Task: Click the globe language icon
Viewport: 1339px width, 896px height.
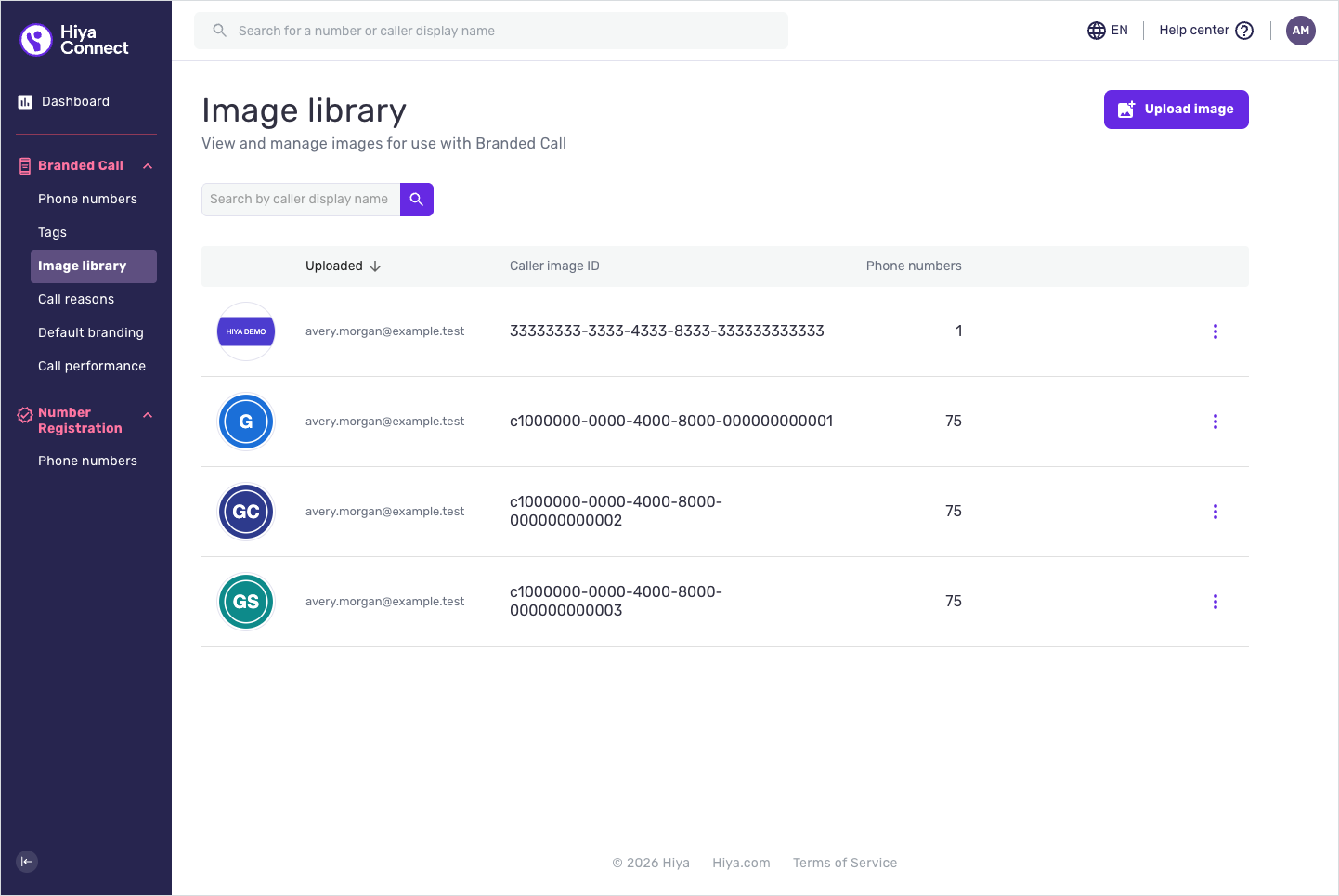Action: 1097,31
